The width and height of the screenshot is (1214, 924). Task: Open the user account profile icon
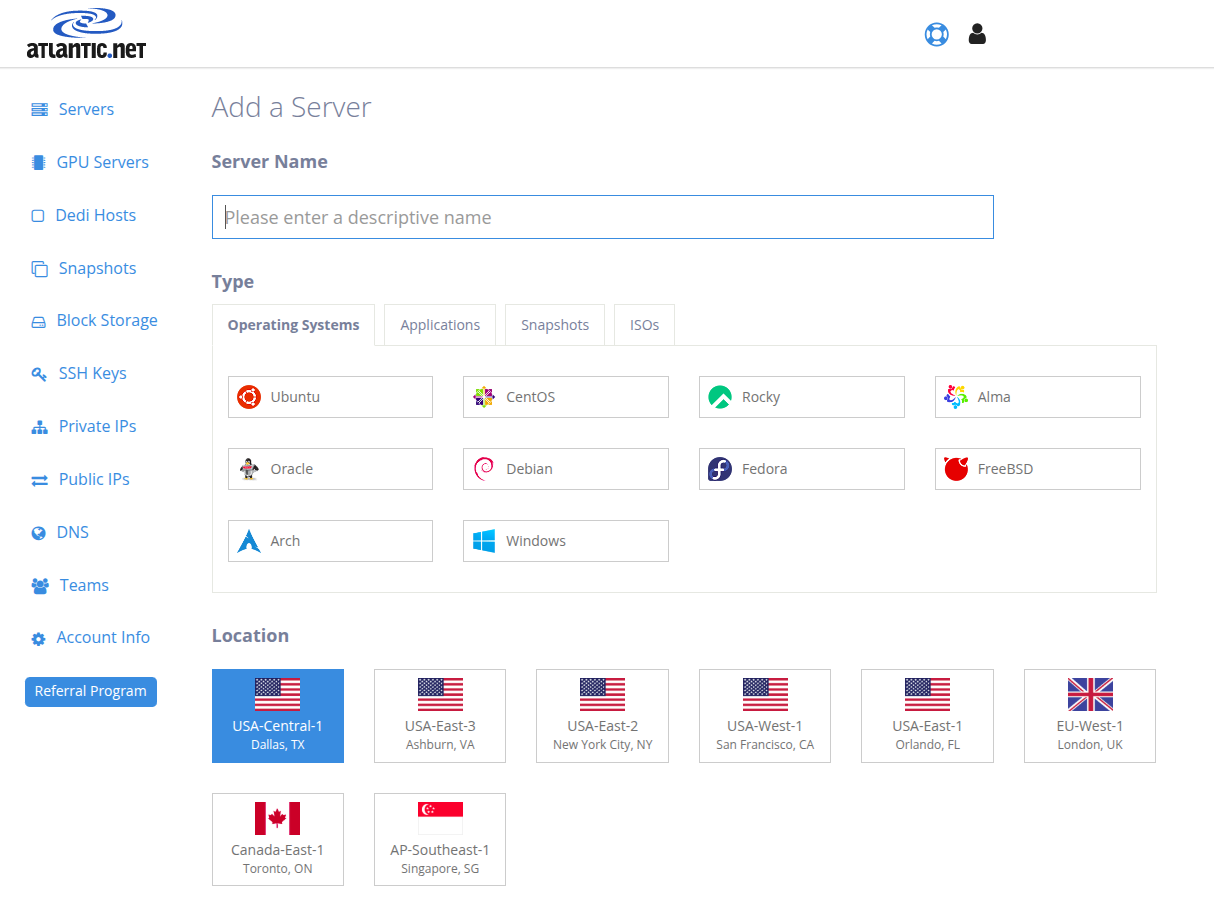977,35
